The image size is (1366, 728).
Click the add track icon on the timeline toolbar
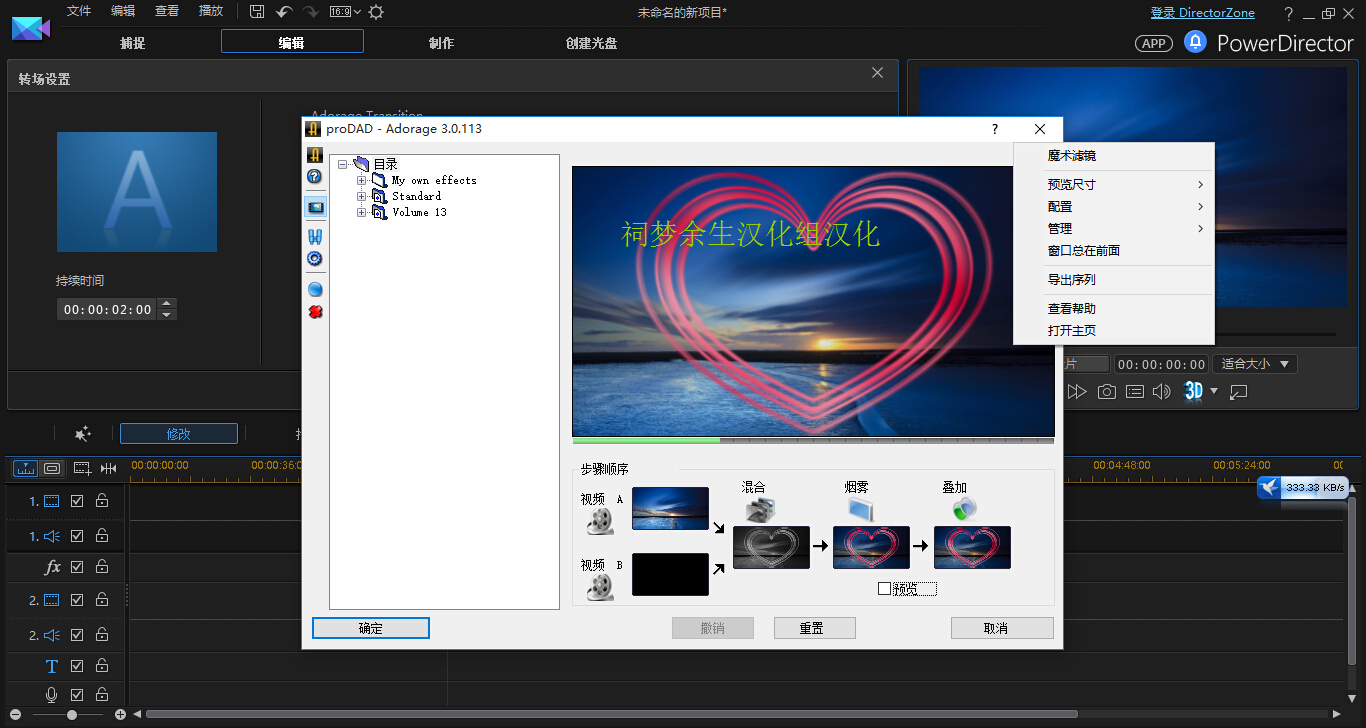[x=82, y=468]
